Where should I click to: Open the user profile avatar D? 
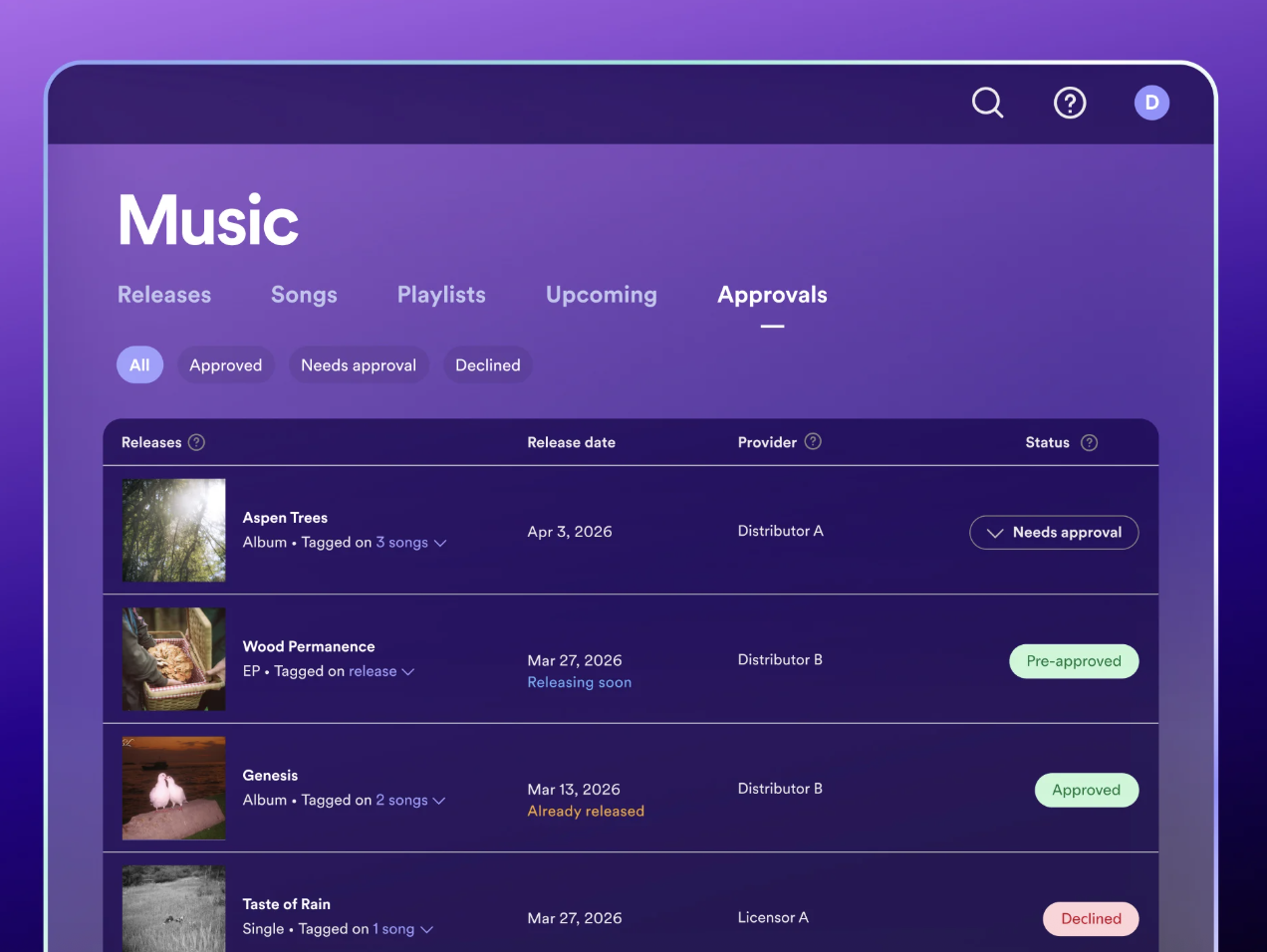click(1151, 103)
